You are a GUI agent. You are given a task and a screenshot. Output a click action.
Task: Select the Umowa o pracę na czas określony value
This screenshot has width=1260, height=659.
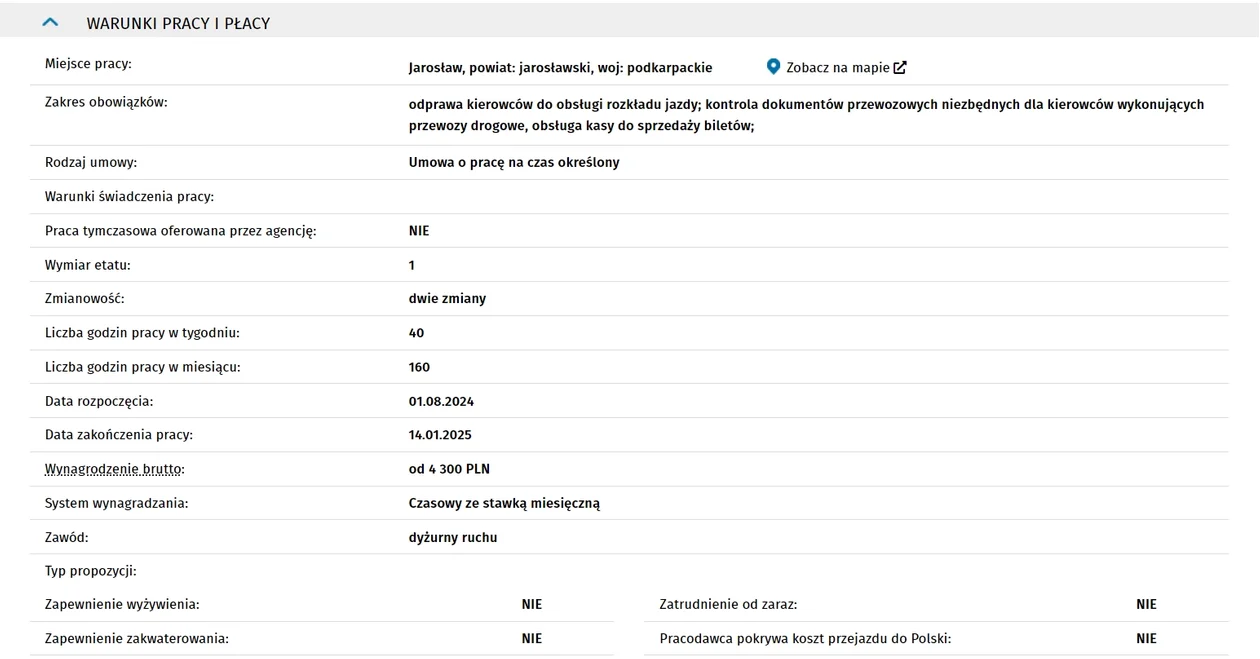point(514,162)
